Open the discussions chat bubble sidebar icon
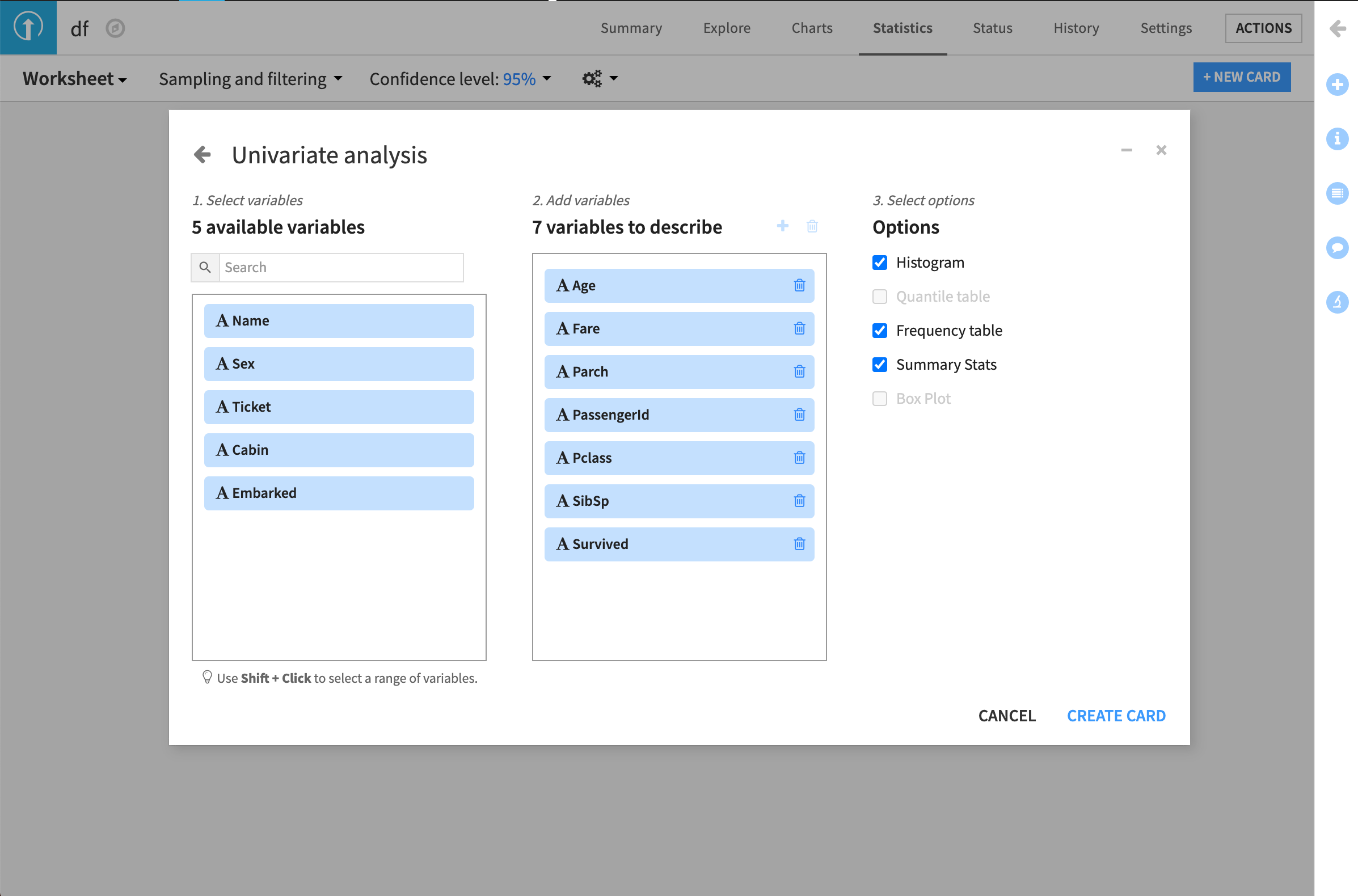Screen dimensions: 1358x896 tap(1336, 247)
